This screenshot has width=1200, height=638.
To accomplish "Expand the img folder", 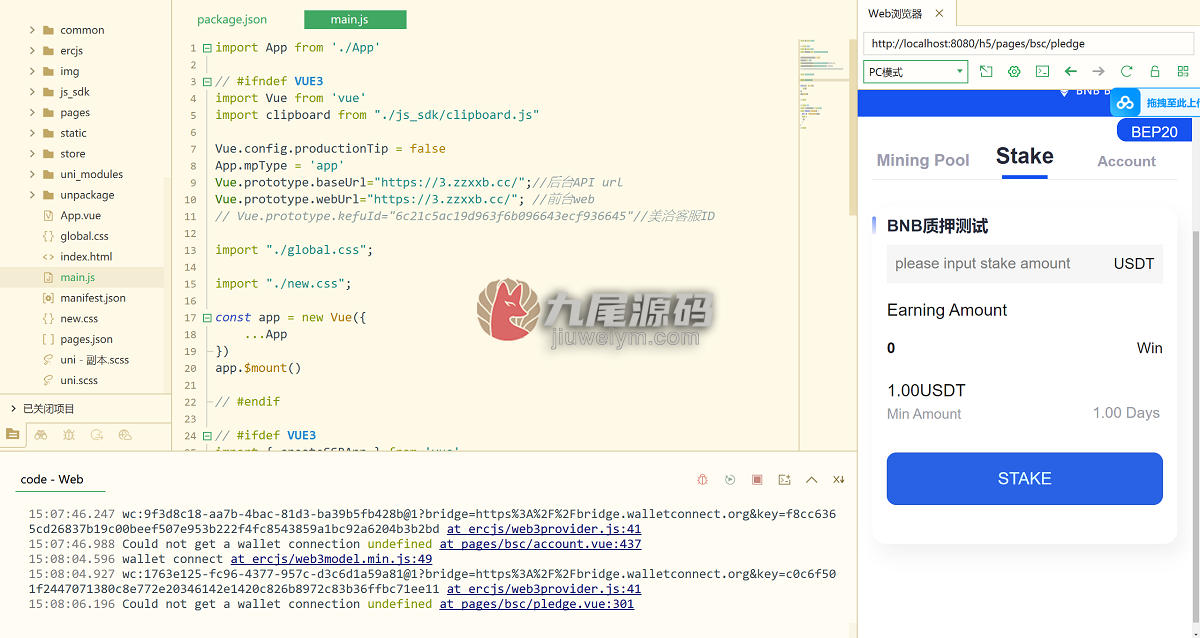I will coord(32,71).
